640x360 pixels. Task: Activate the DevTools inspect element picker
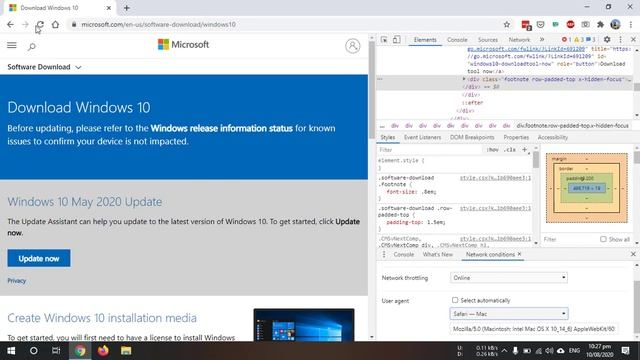(384, 40)
